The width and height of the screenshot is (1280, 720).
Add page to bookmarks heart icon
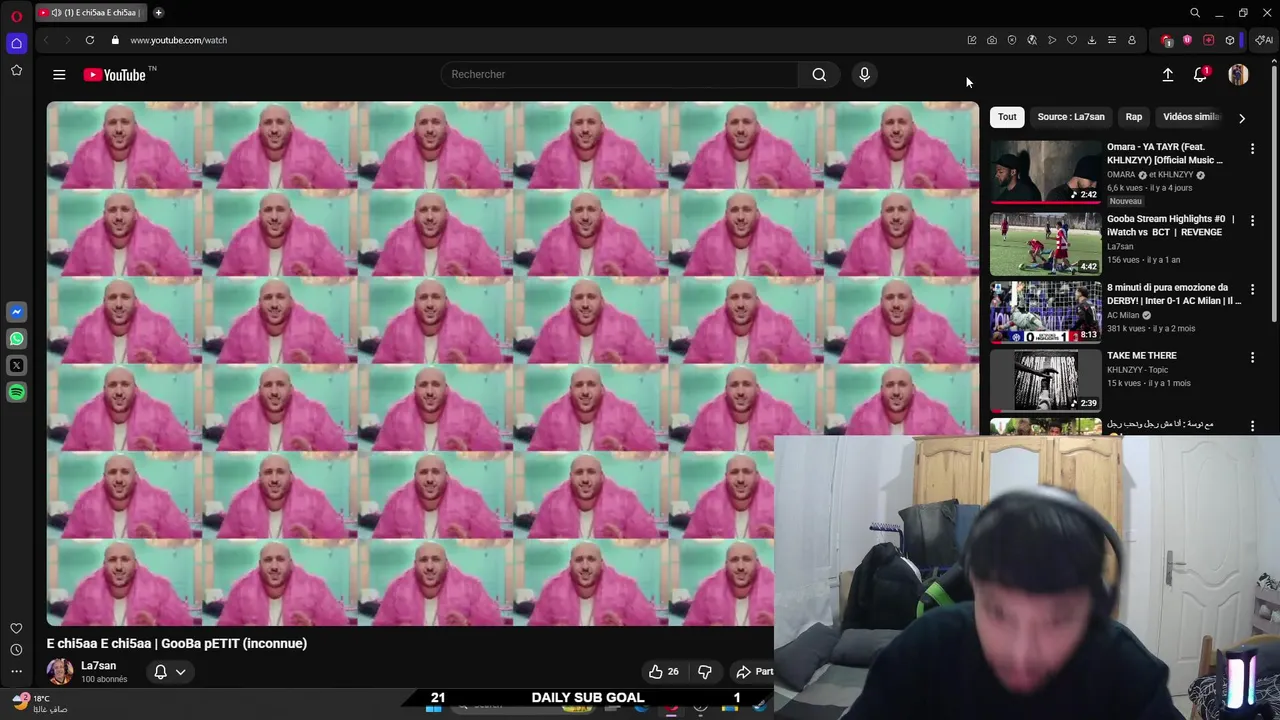[x=1071, y=40]
